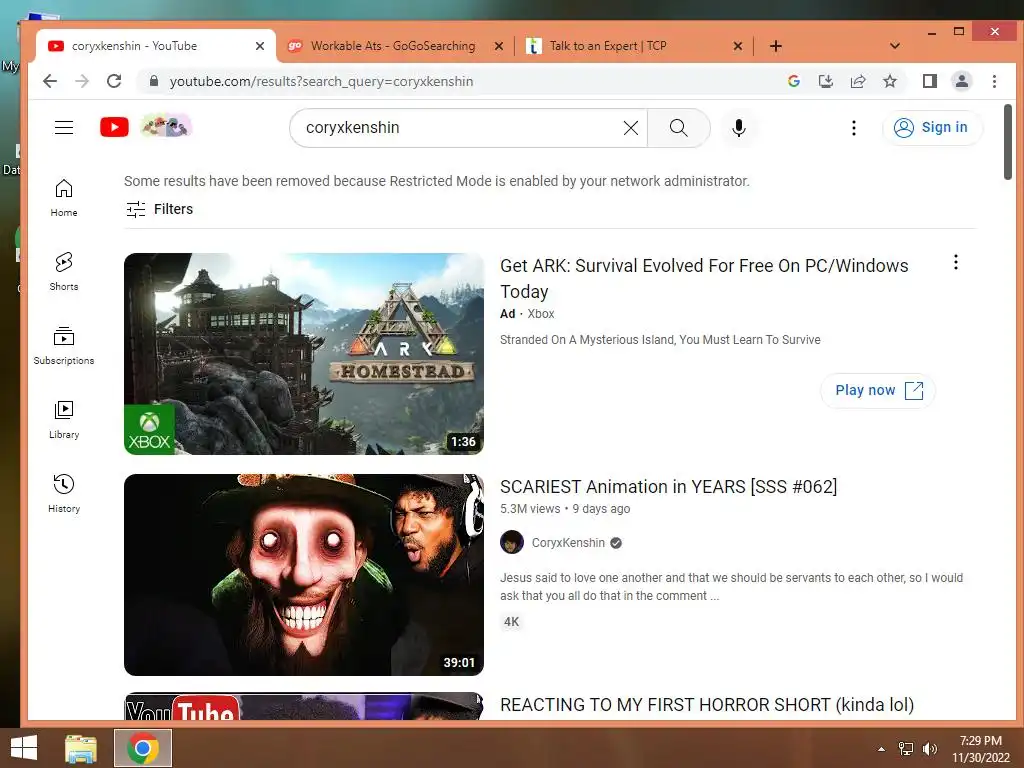Open the YouTube hamburger guide menu

click(64, 127)
